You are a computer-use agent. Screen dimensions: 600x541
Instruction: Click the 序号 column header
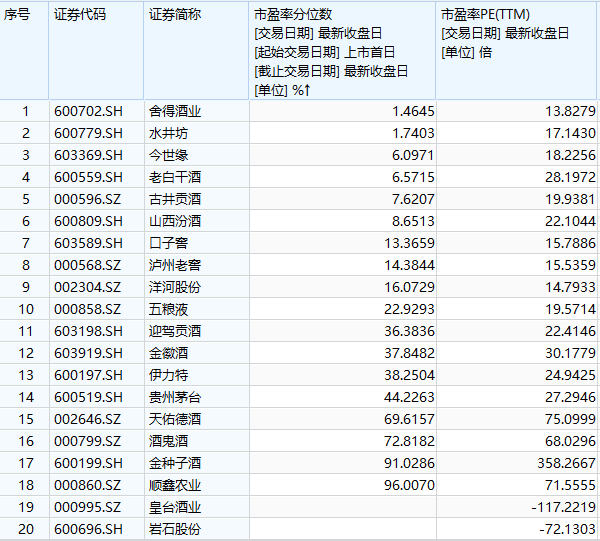tap(18, 15)
